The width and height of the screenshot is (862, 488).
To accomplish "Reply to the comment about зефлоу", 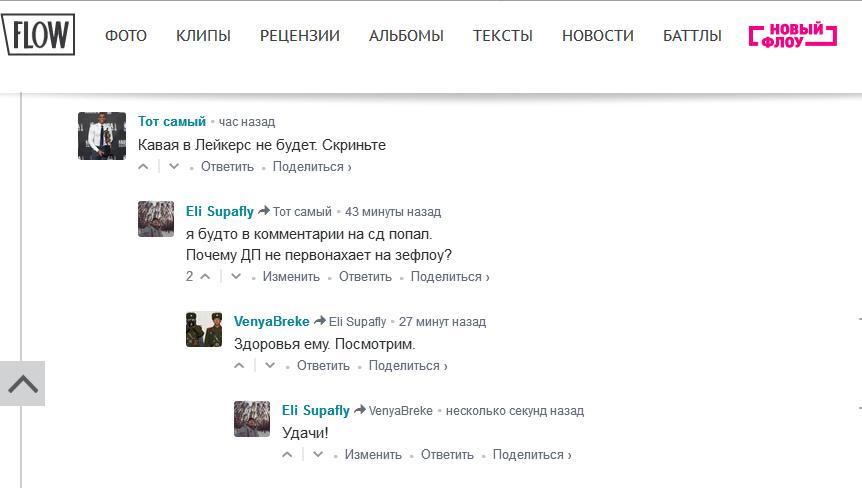I will coord(365,276).
